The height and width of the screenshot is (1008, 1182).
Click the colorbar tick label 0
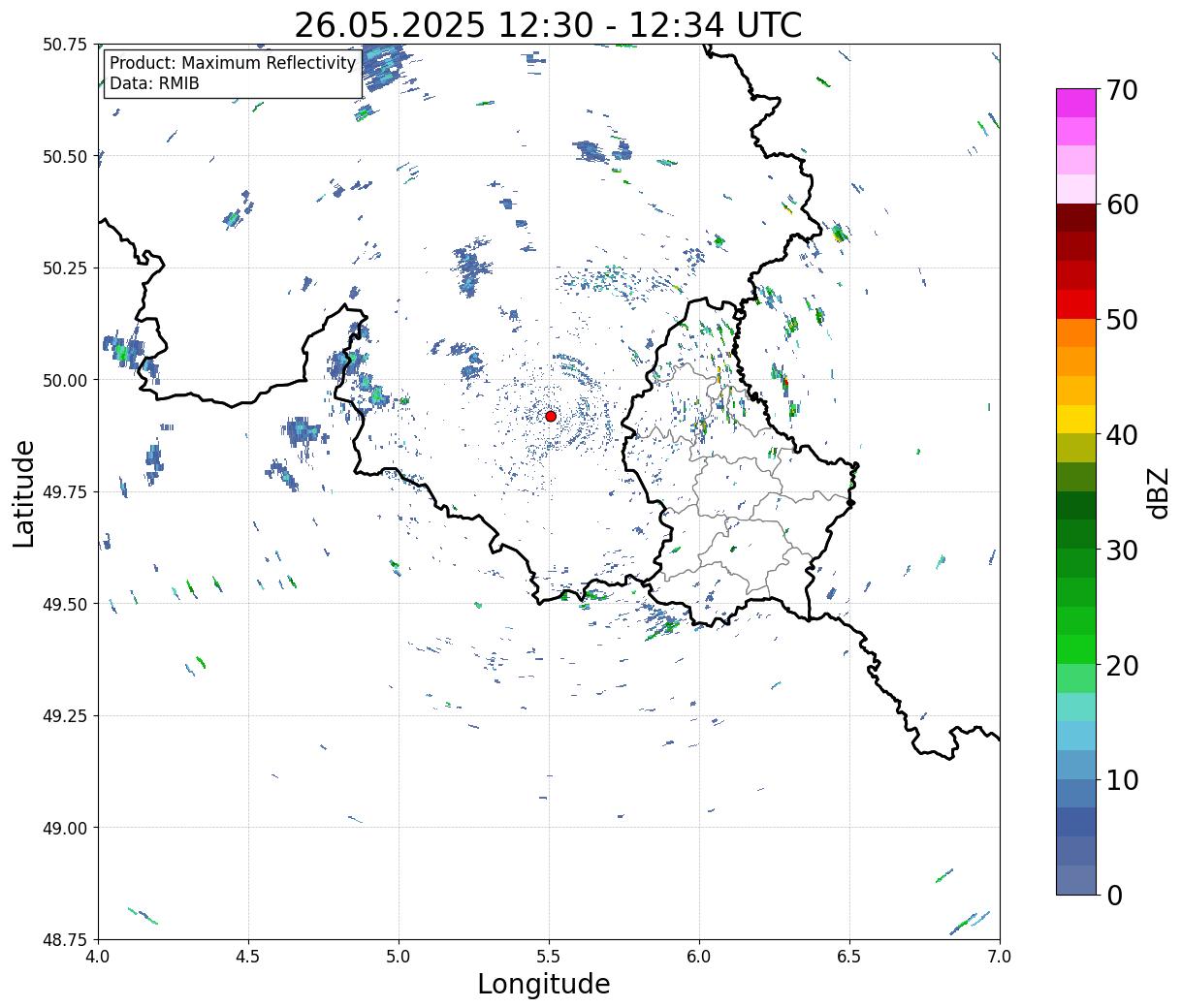point(1114,895)
